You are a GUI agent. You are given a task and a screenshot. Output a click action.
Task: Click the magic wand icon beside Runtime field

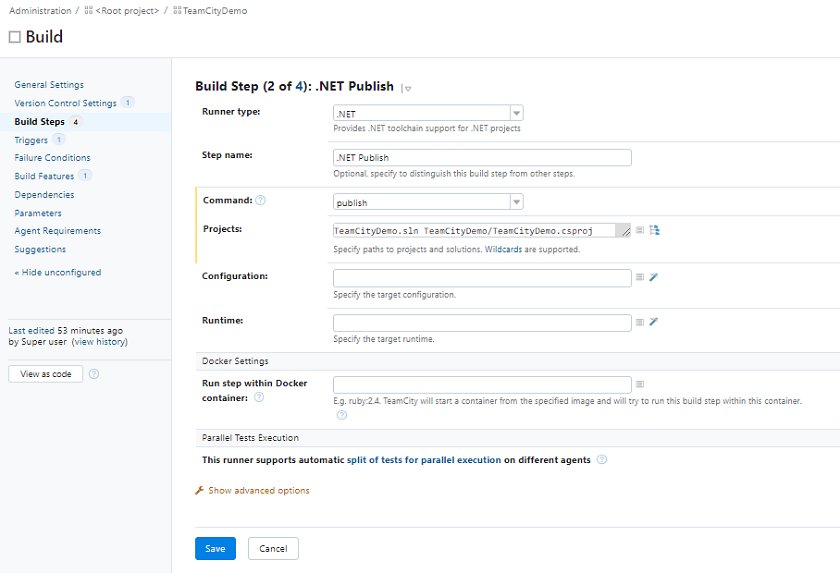coord(653,322)
